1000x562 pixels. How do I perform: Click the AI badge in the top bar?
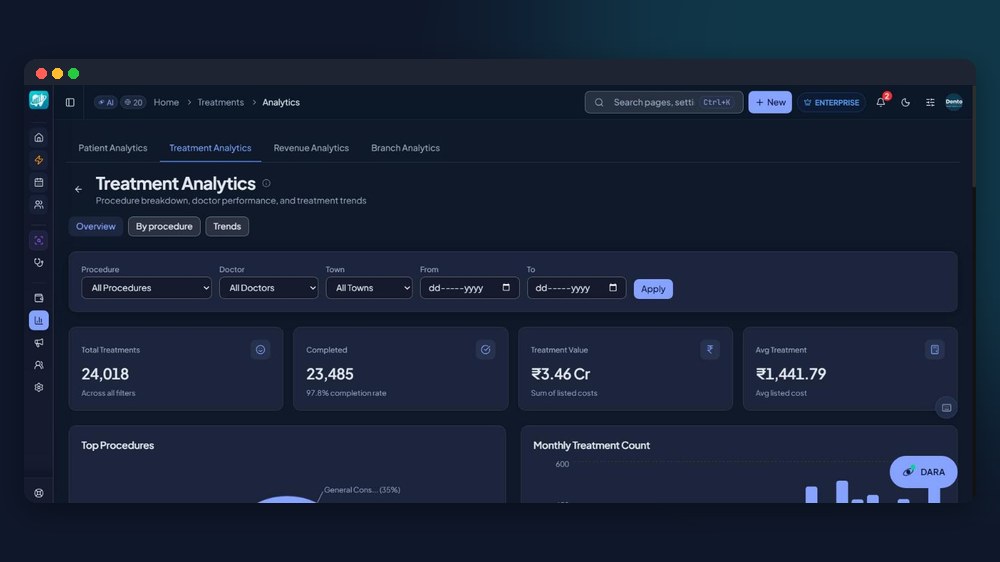click(x=106, y=102)
